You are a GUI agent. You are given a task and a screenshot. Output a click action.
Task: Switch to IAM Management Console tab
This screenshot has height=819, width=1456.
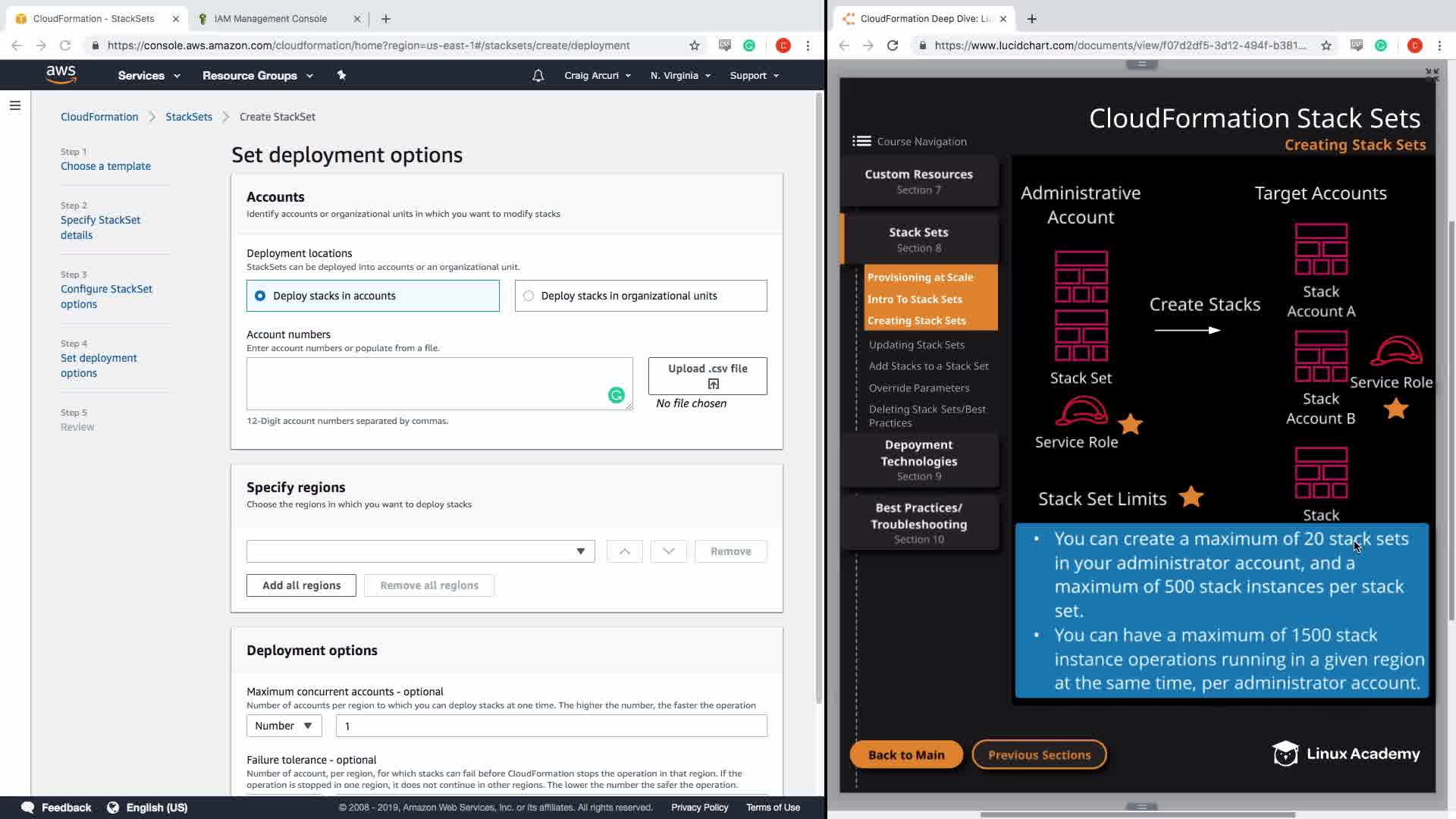[271, 18]
